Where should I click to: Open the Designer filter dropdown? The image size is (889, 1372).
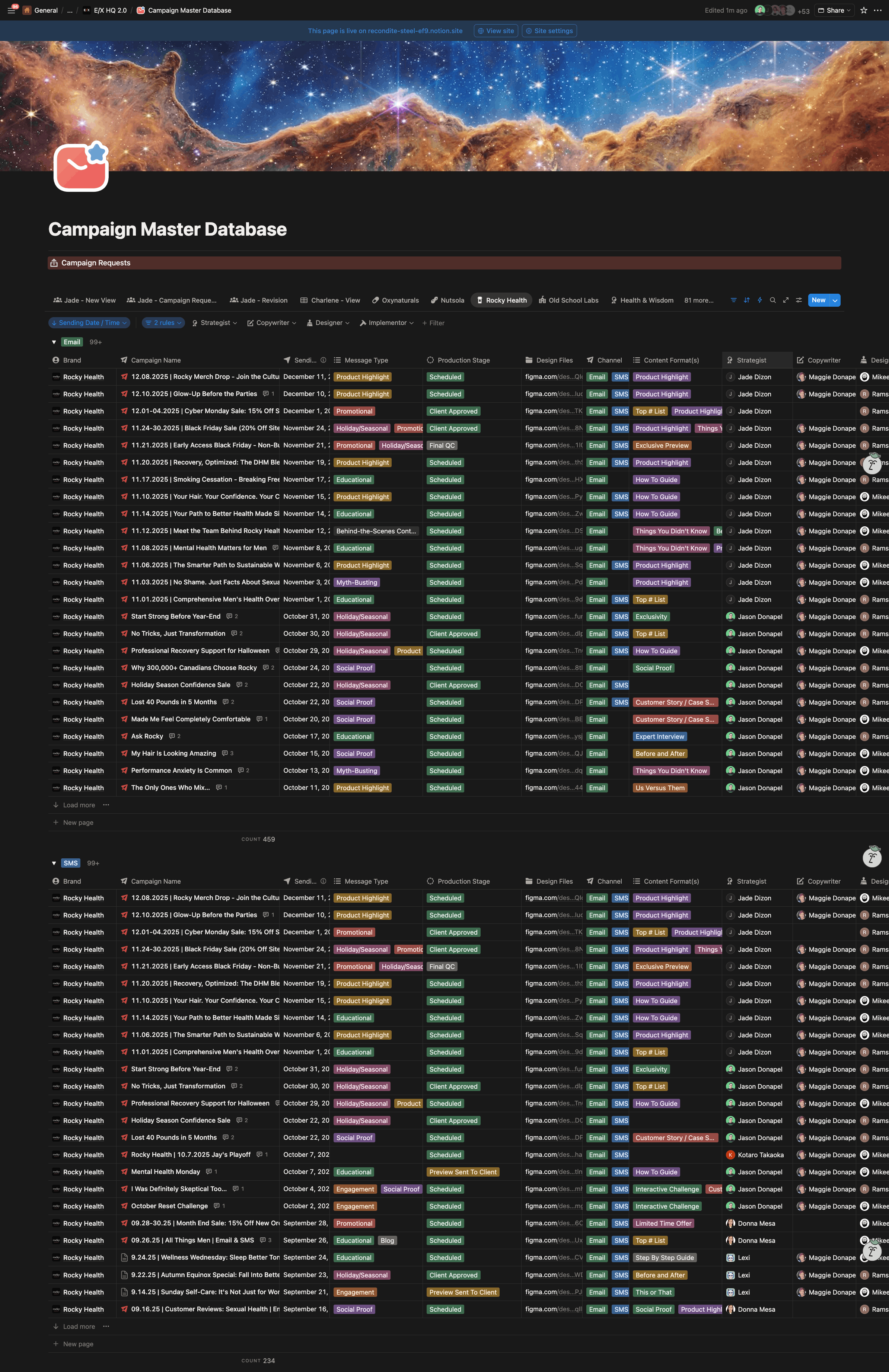click(328, 323)
